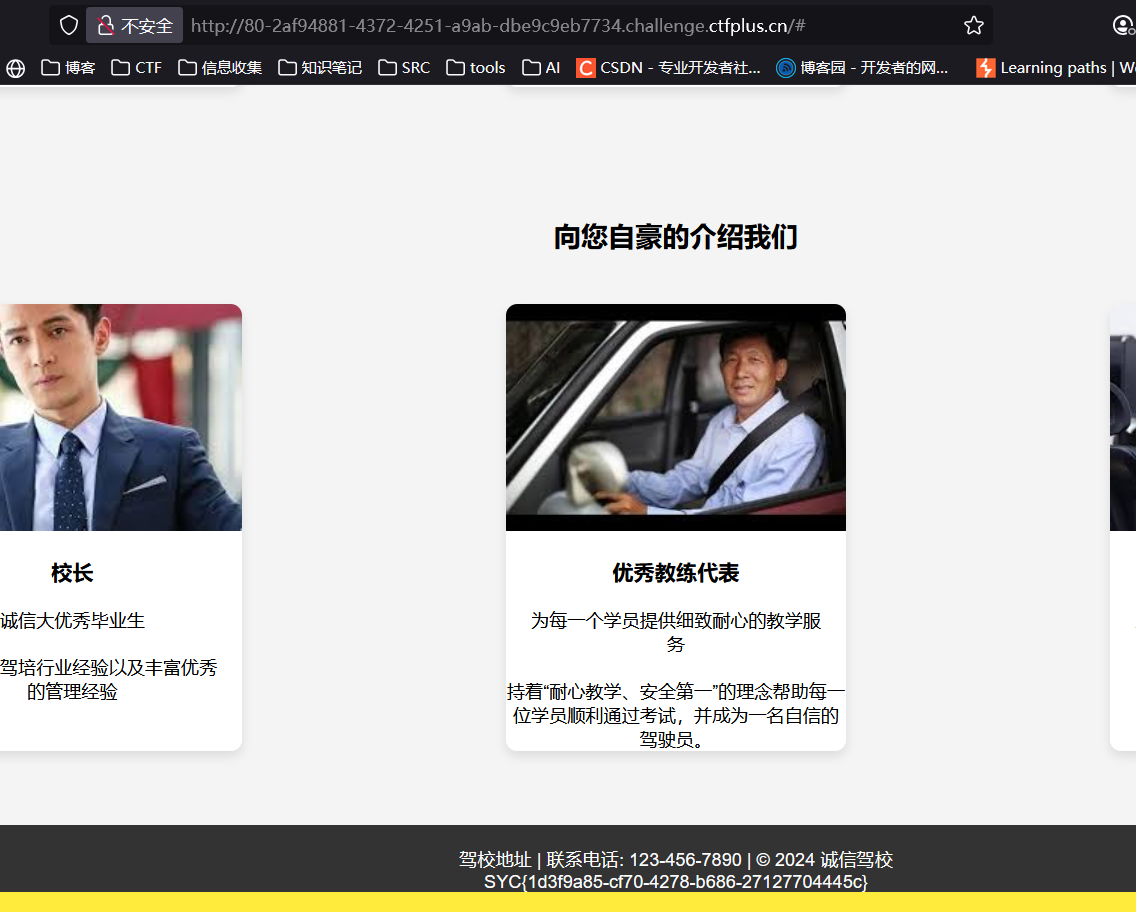
Task: Click the 校长 card title
Action: coord(72,573)
